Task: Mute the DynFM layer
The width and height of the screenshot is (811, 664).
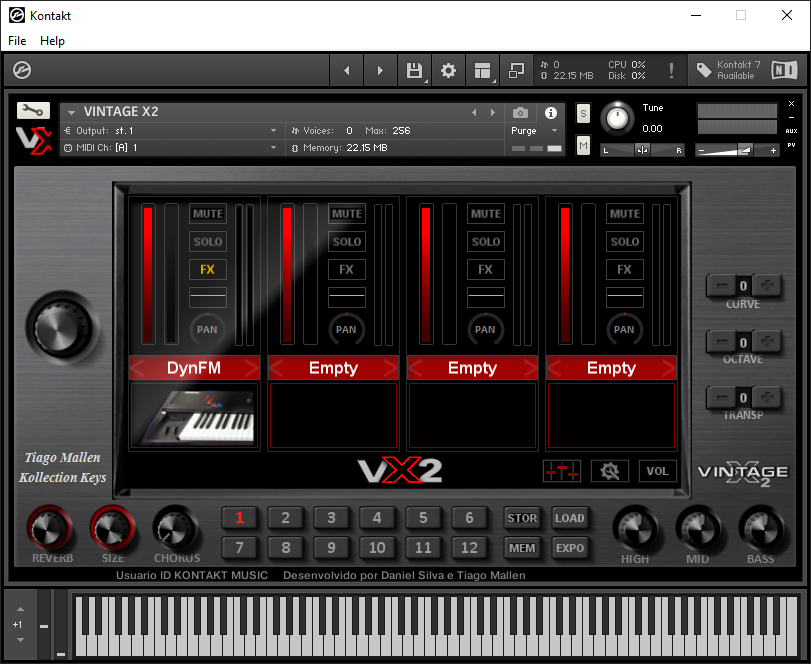Action: point(207,214)
